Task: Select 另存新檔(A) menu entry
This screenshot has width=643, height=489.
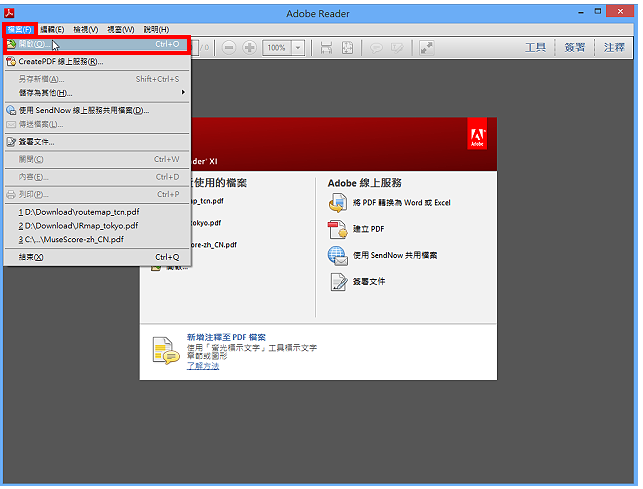Action: click(97, 79)
